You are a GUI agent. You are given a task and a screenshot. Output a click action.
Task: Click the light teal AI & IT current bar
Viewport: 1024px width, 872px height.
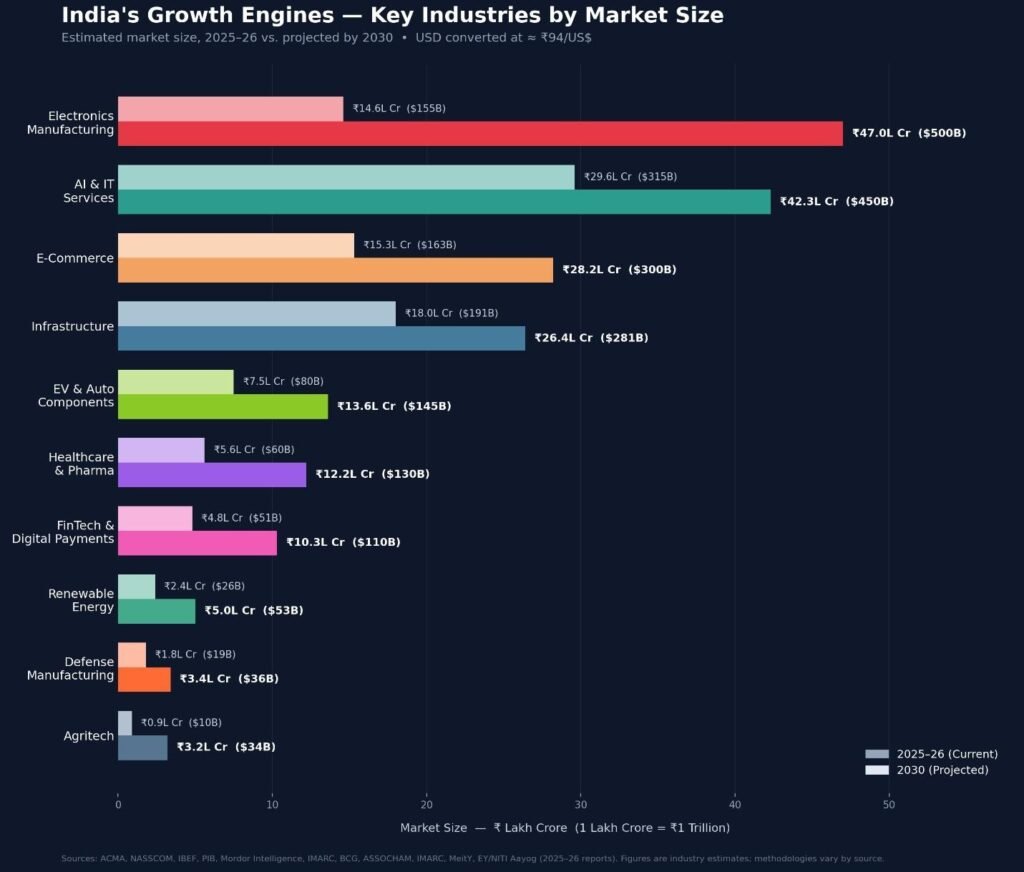click(346, 177)
